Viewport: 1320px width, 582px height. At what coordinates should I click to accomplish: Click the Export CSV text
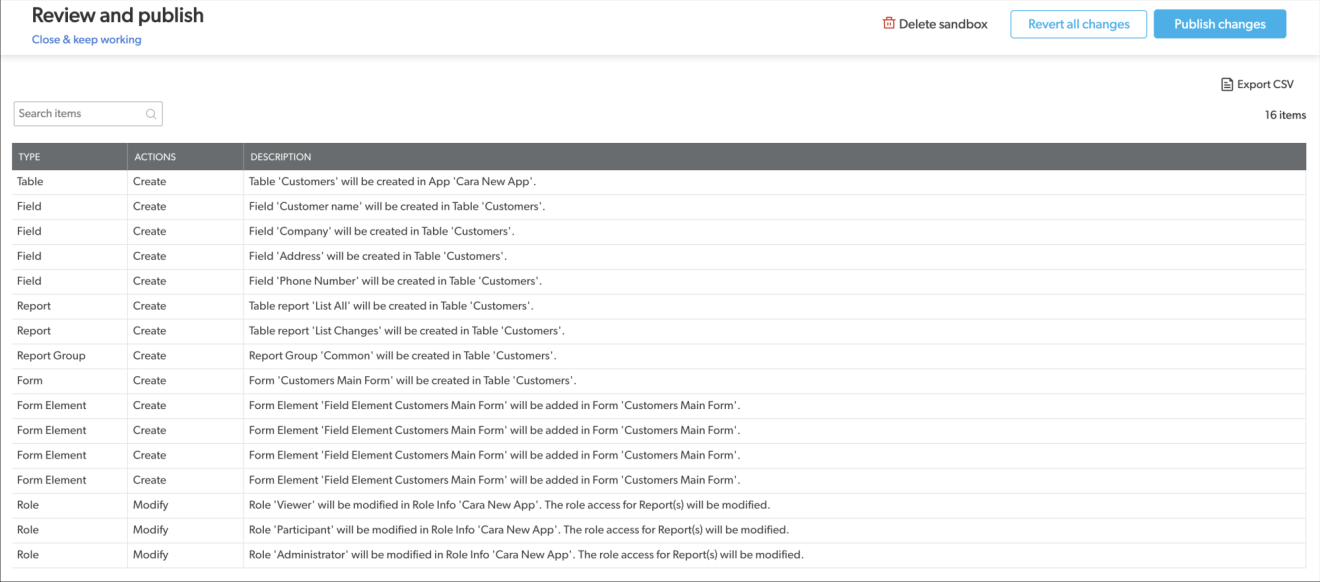[x=1265, y=85]
